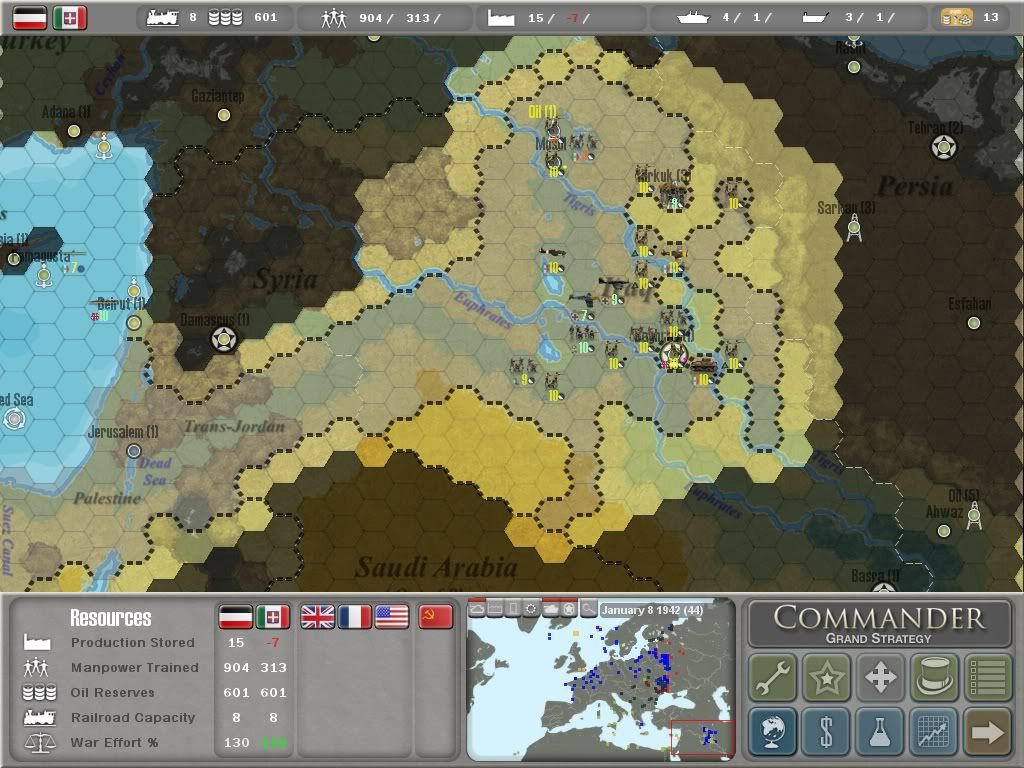The height and width of the screenshot is (768, 1024).
Task: Select the Soviet flag tab in Resources panel
Action: tap(436, 616)
